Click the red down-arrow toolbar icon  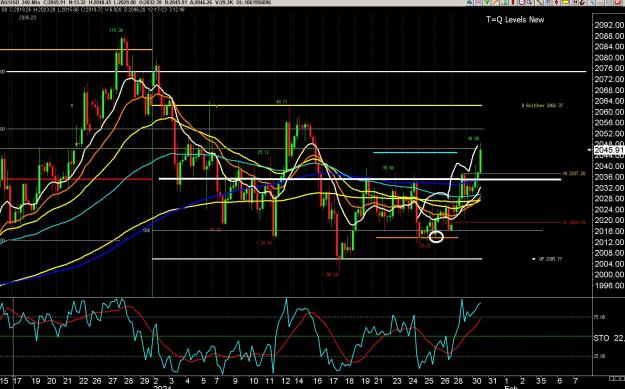tap(556, 2)
